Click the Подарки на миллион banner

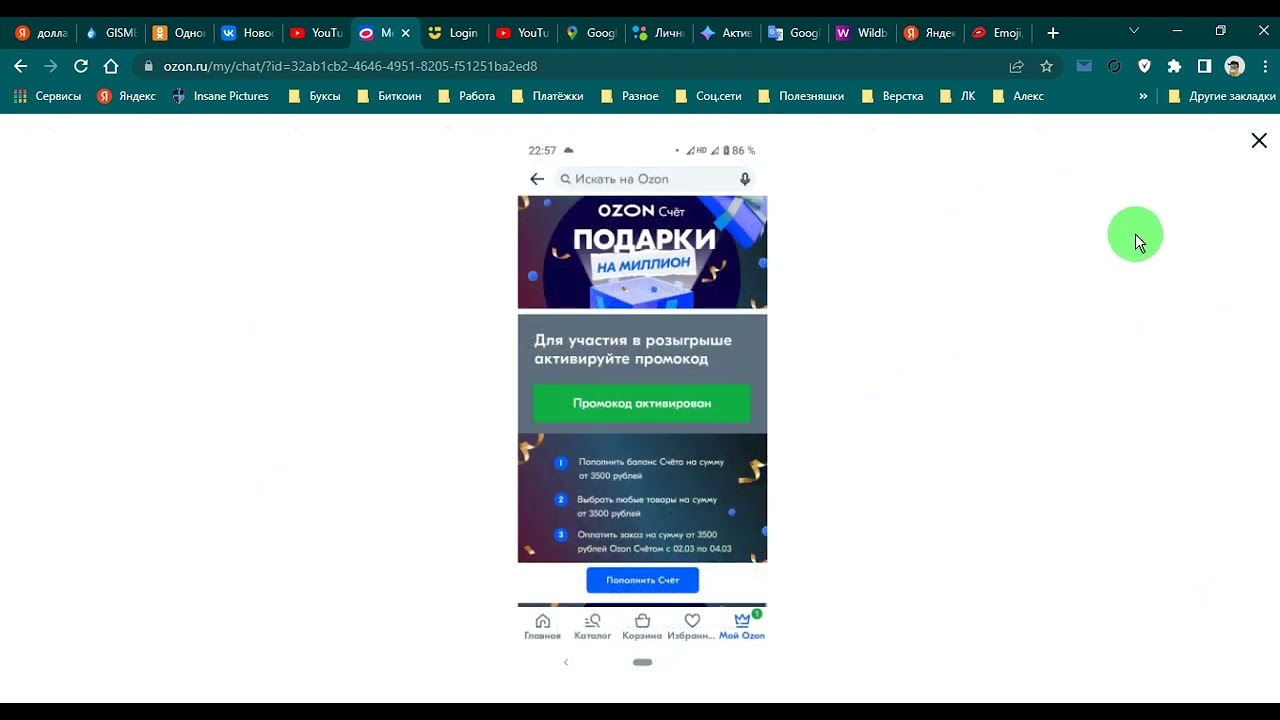[x=642, y=252]
